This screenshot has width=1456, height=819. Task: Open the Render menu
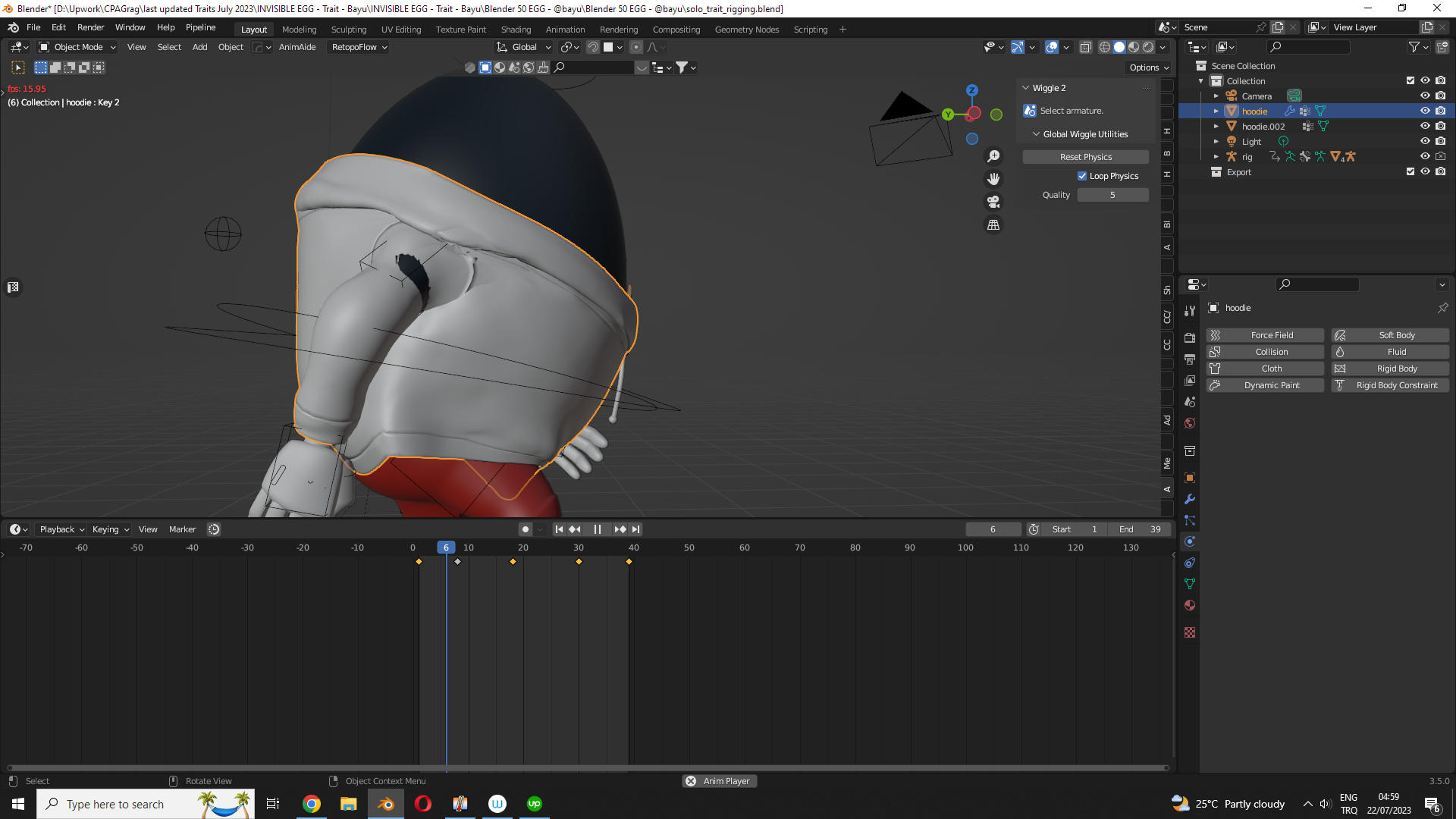(x=90, y=27)
